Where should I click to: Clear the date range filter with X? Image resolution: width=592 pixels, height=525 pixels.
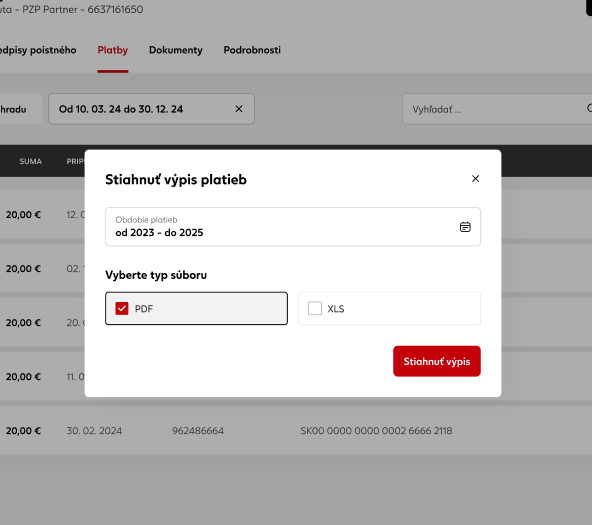pos(239,109)
